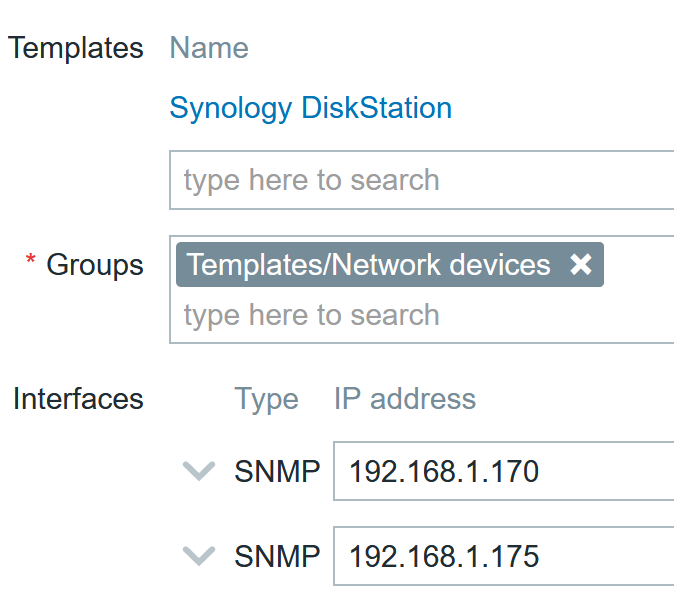
Task: Click SNMP label beside 192.168.1.175
Action: (x=277, y=556)
